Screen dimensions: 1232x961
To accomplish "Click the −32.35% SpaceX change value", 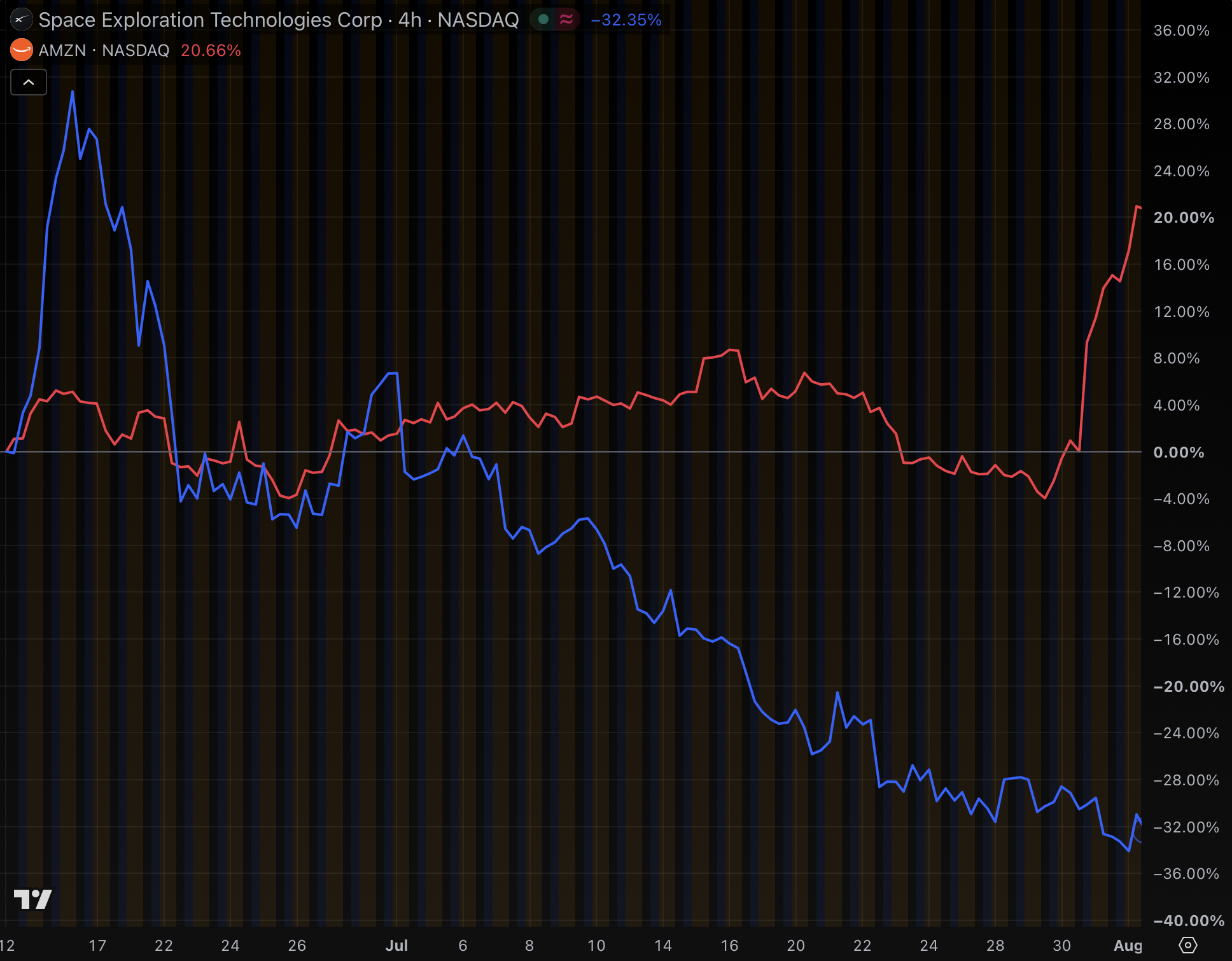I will tap(626, 20).
